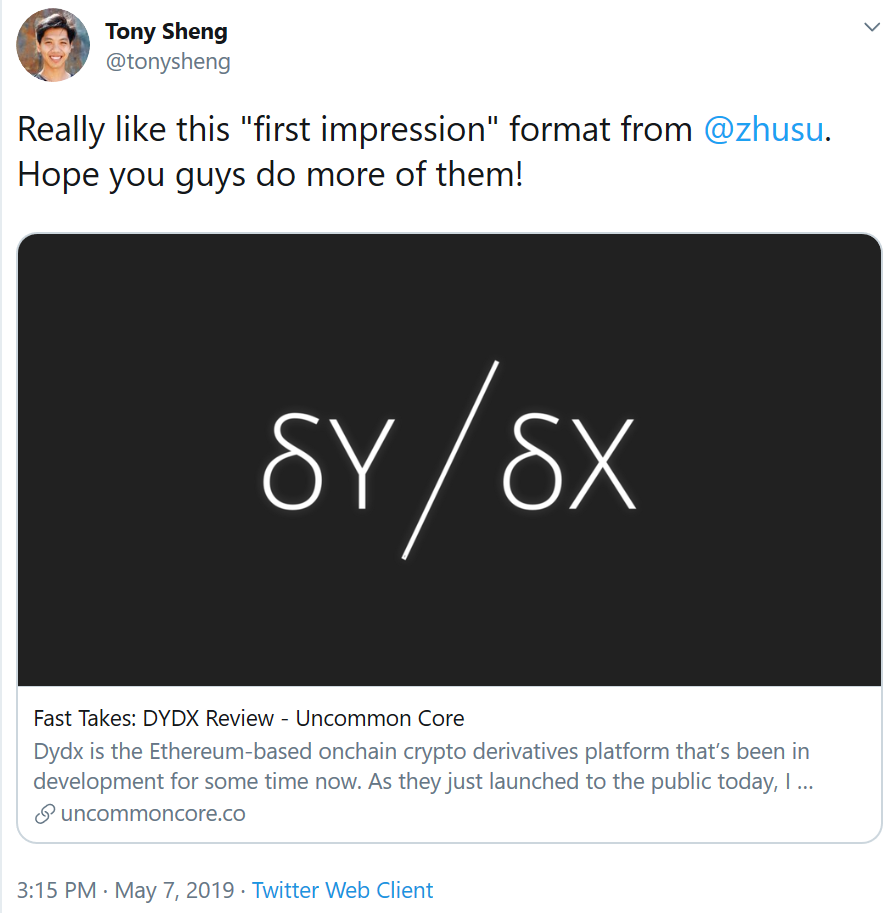Click the May 7, 2019 date
Screen dimensions: 890x913
point(175,890)
